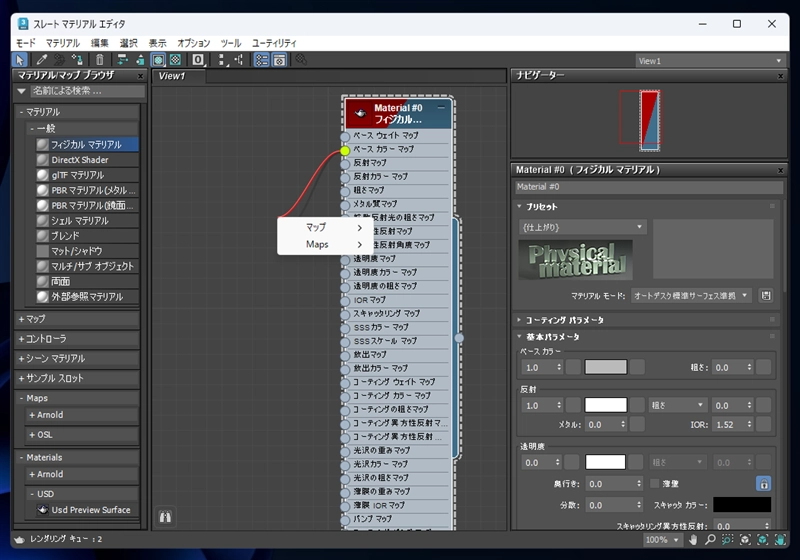Click the binoculars search icon in View1

pyautogui.click(x=165, y=517)
